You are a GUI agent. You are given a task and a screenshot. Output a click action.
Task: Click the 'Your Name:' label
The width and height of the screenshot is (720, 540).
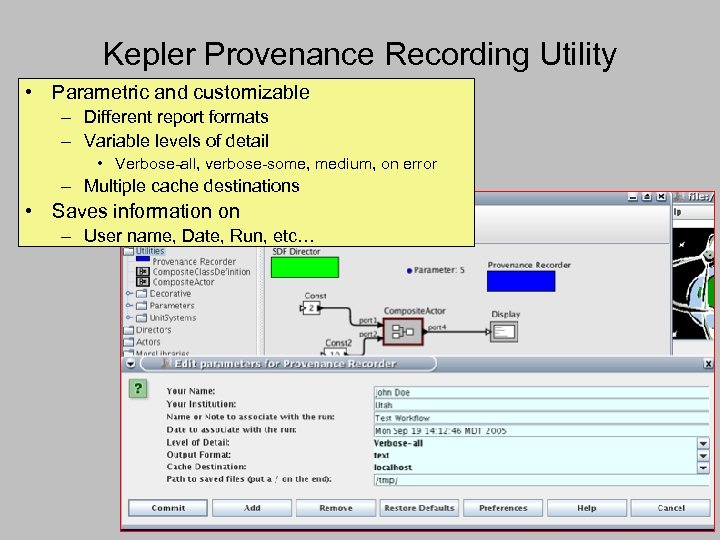[191, 391]
